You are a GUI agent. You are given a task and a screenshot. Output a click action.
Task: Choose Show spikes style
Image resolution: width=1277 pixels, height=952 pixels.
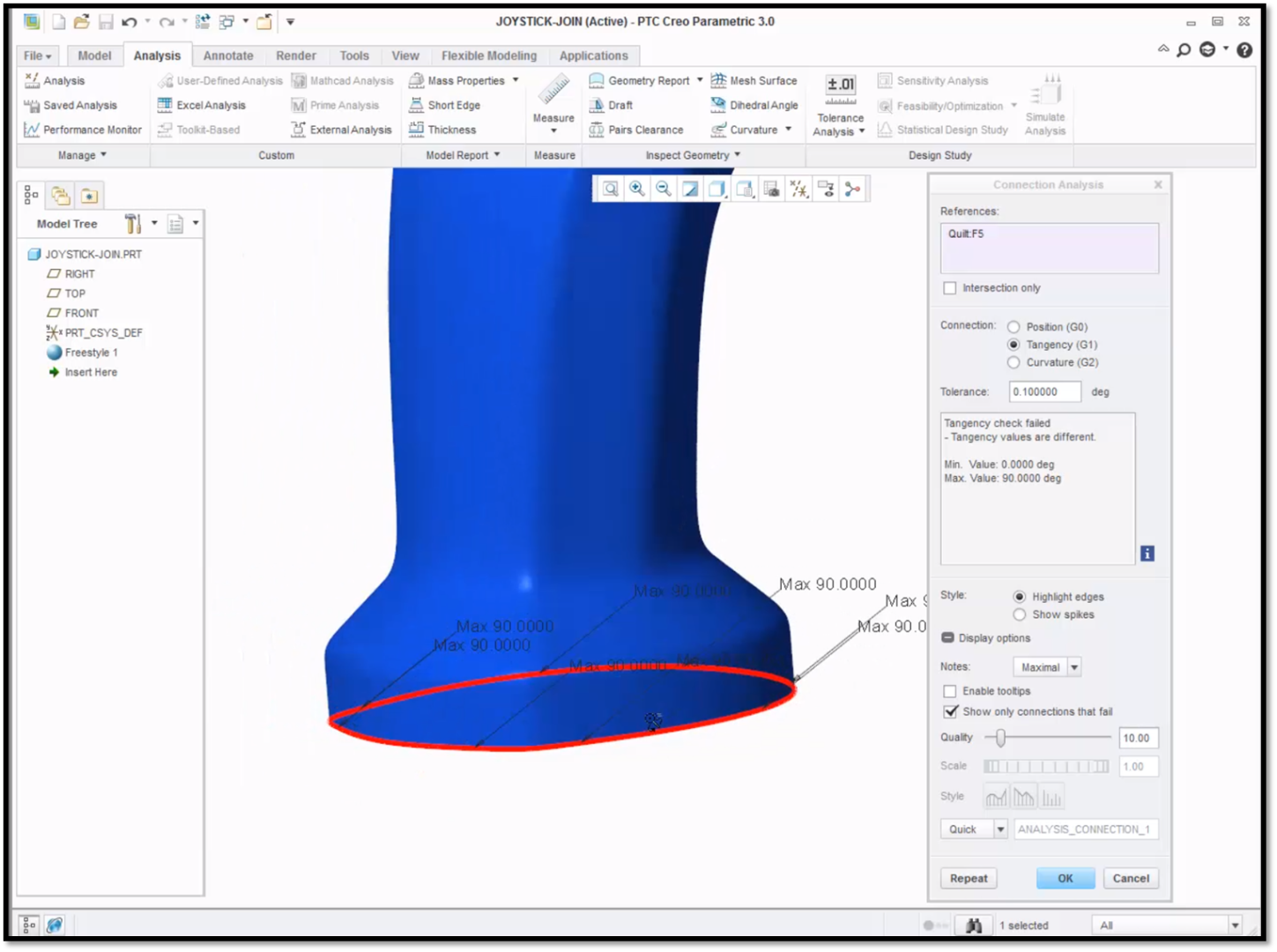1020,614
